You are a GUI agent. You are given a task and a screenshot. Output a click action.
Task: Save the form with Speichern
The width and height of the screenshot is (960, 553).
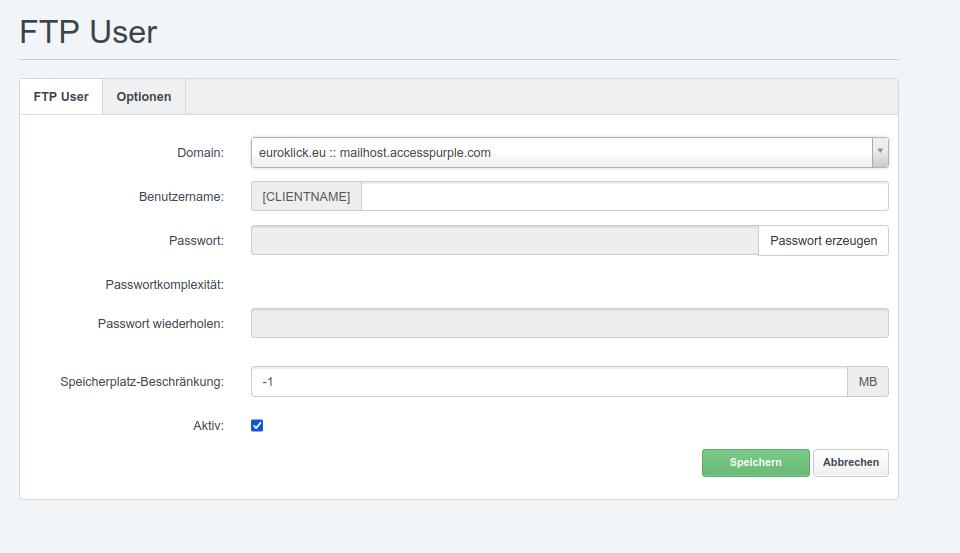(x=756, y=462)
